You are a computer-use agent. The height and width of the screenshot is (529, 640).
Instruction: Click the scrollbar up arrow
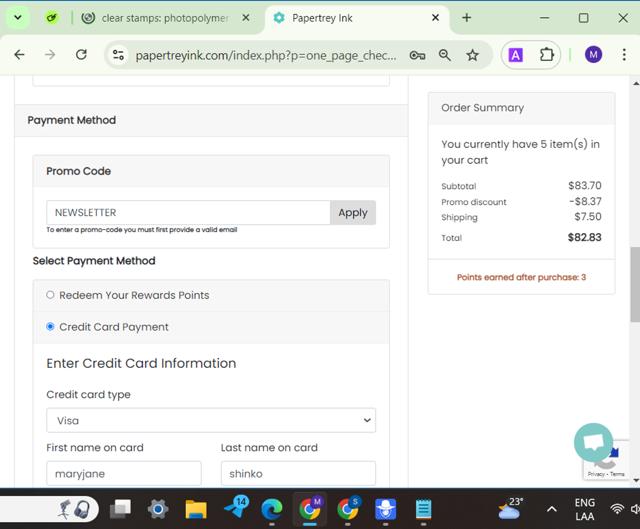point(636,83)
